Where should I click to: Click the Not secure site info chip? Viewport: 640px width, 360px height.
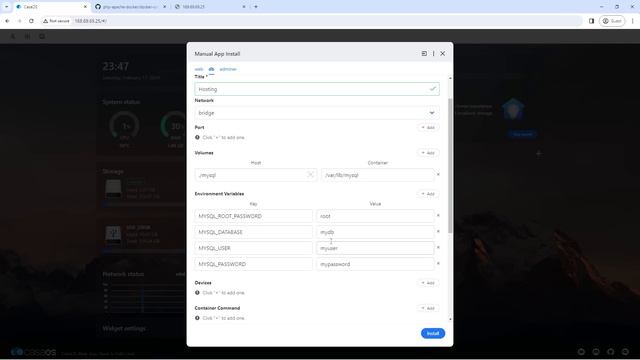point(56,21)
